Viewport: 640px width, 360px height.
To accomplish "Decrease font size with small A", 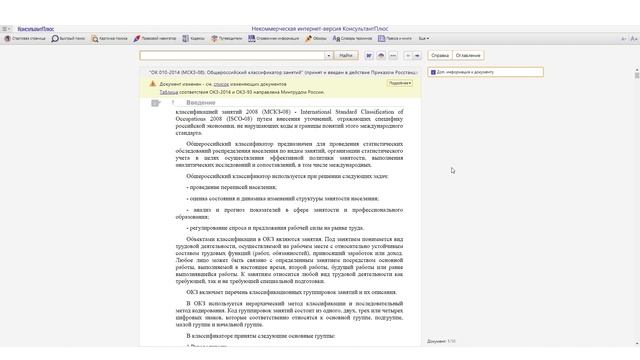I will coord(623,39).
